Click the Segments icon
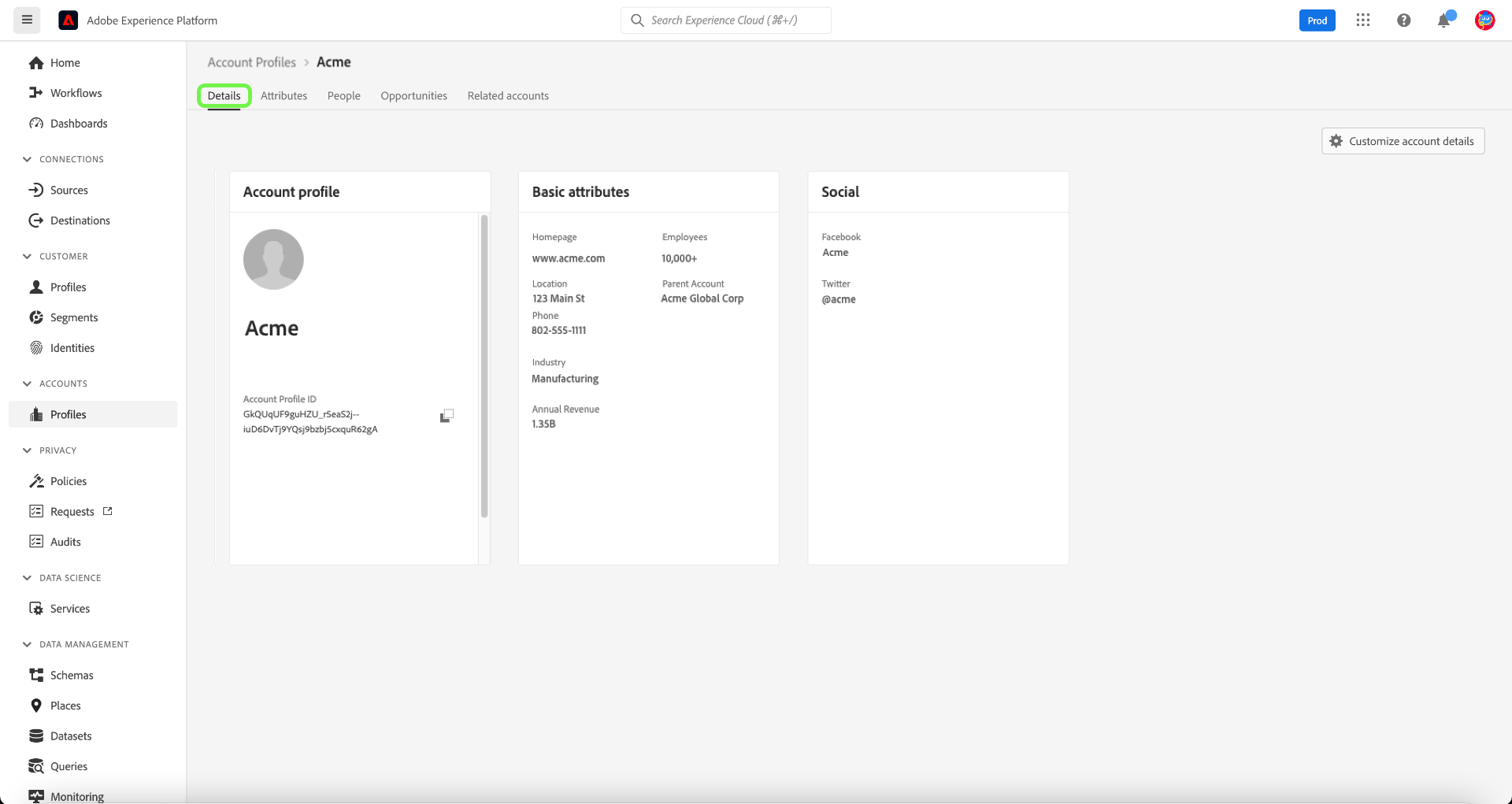 36,317
